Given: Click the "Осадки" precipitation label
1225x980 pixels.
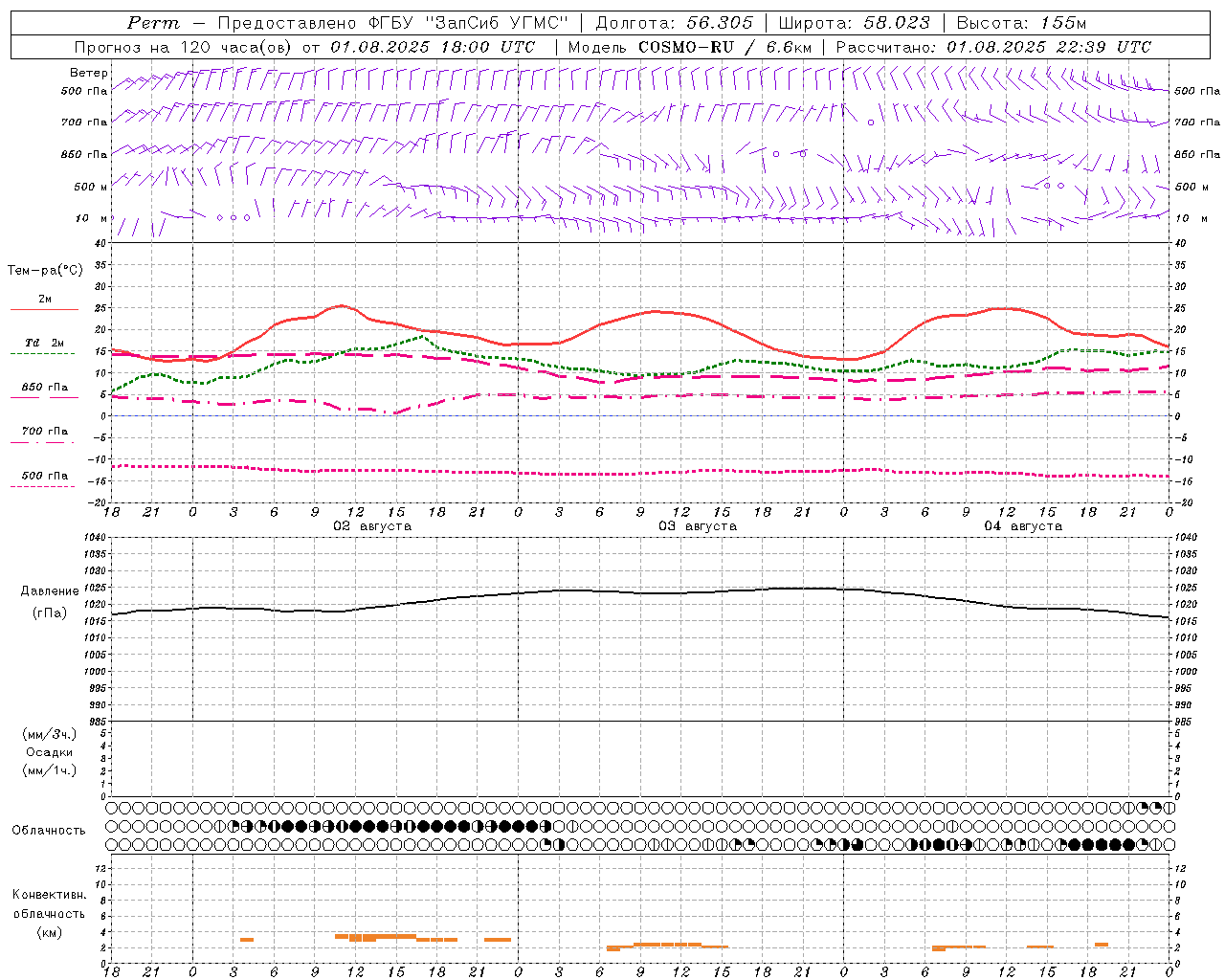Looking at the screenshot, I should click(49, 752).
